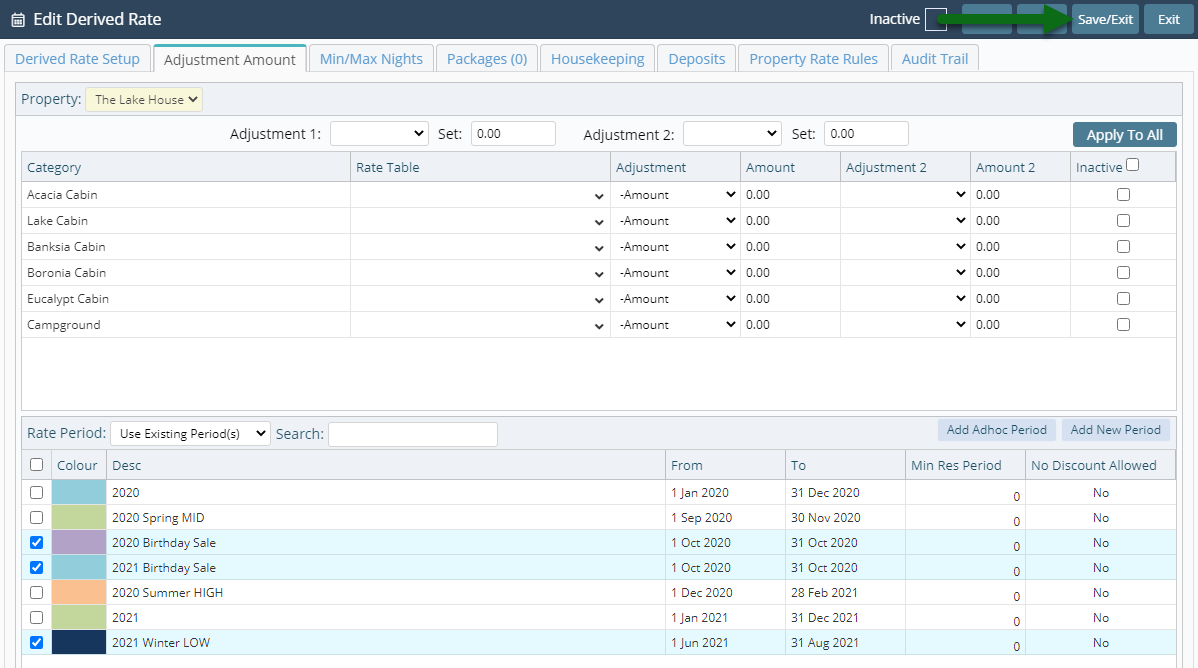
Task: Uncheck the 2020 Birthday Sale checkbox
Action: point(36,543)
